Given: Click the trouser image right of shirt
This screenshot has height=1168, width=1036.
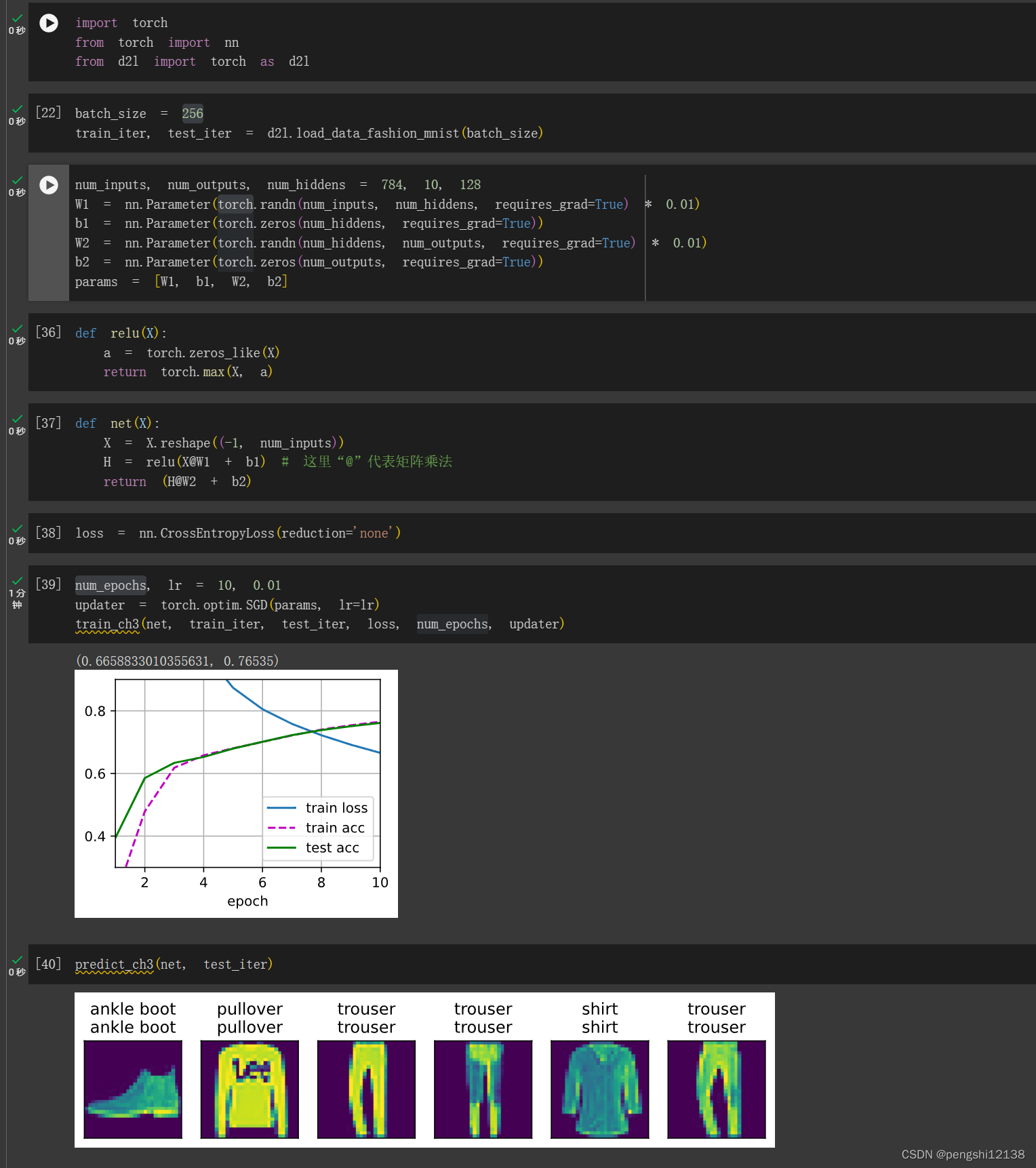Looking at the screenshot, I should point(717,1089).
